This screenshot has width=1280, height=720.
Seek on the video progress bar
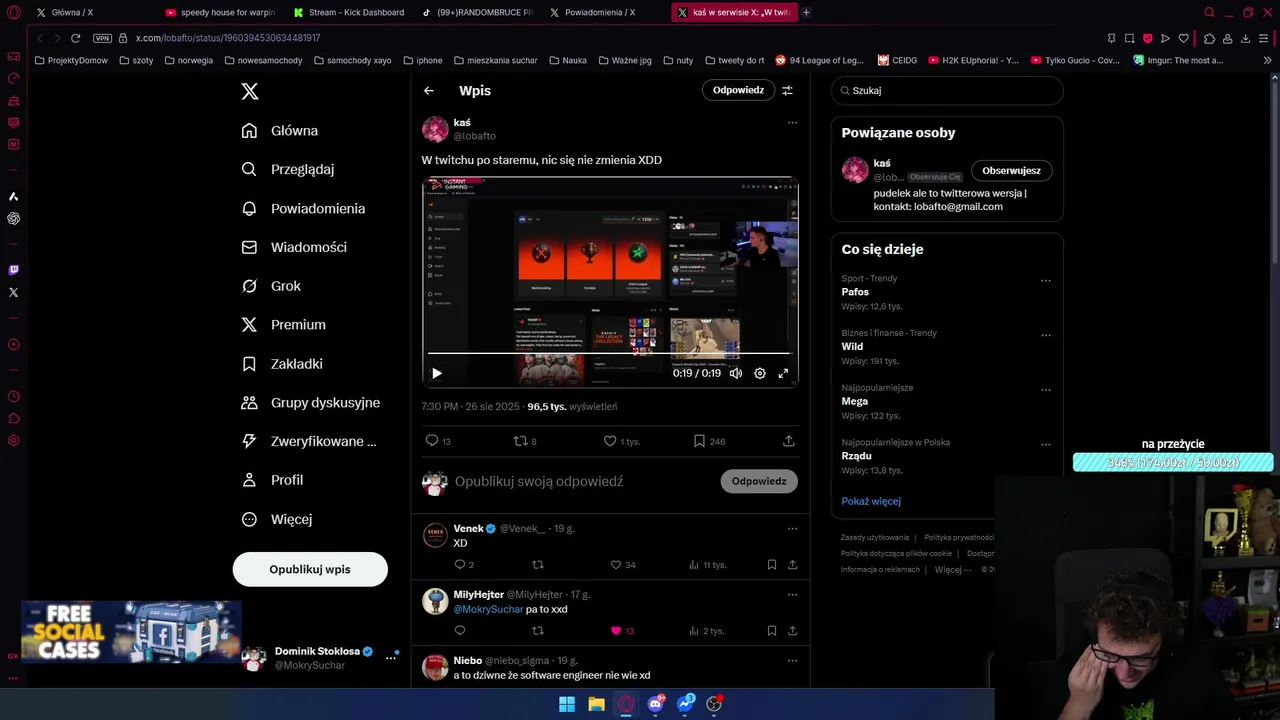(609, 353)
